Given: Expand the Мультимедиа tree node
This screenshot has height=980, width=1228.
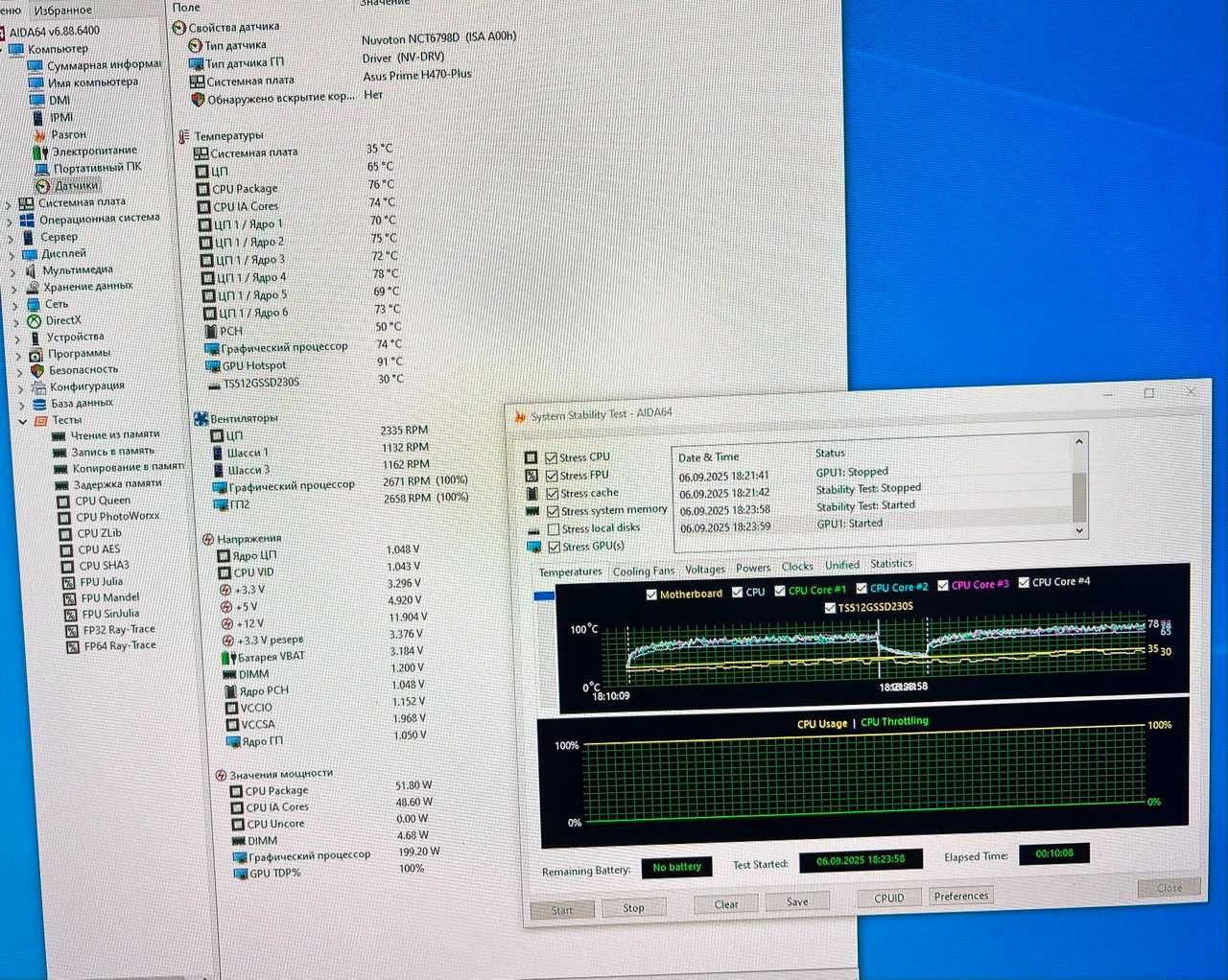Looking at the screenshot, I should click(x=12, y=272).
